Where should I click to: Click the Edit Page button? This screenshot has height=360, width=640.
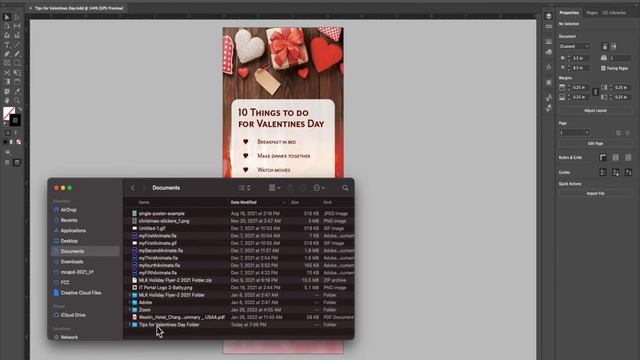click(595, 144)
